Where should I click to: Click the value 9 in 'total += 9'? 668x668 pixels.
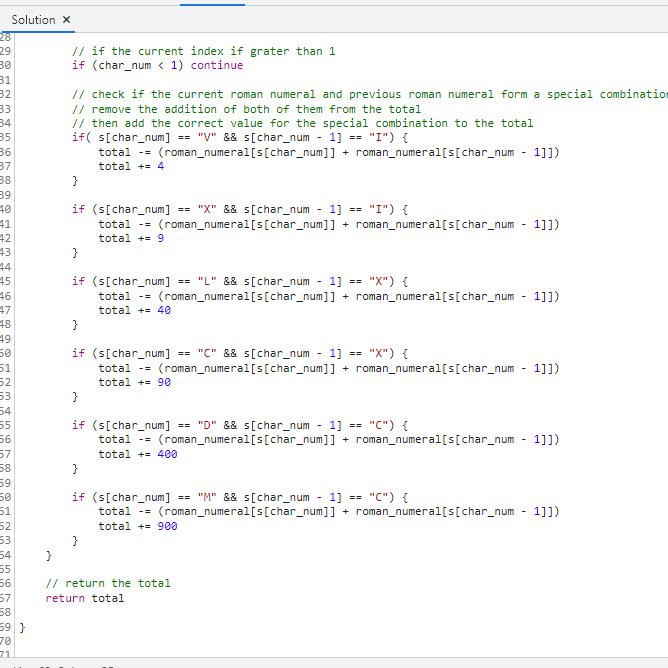(161, 238)
